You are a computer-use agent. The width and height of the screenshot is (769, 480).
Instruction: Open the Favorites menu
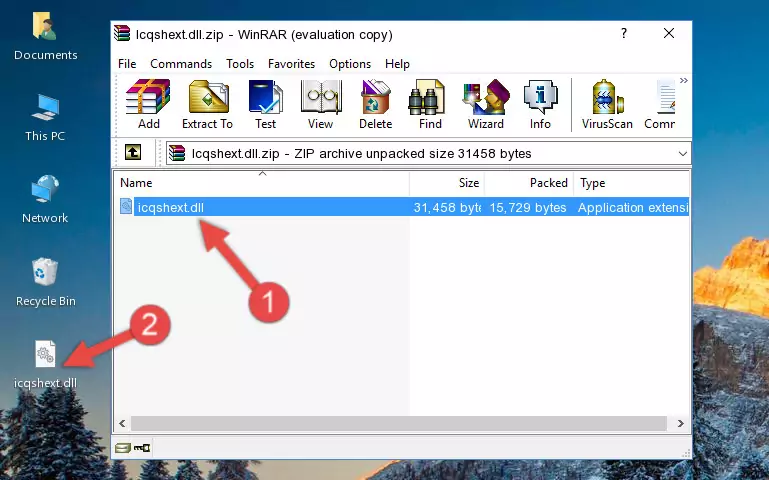tap(291, 64)
